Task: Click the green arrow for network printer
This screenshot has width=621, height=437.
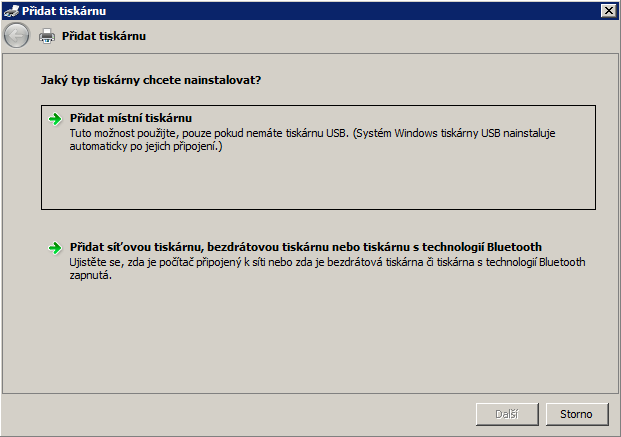Action: pyautogui.click(x=55, y=248)
